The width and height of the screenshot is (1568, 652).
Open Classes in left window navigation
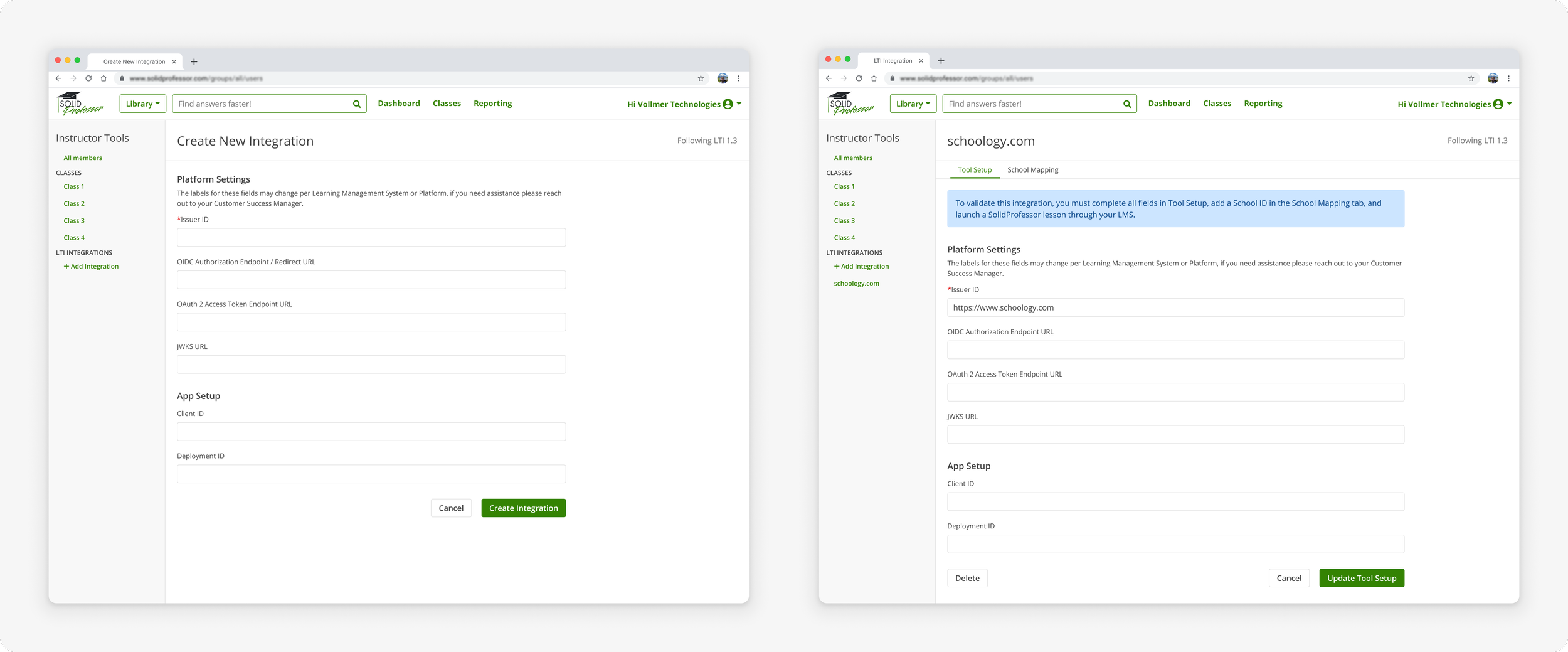pos(447,104)
